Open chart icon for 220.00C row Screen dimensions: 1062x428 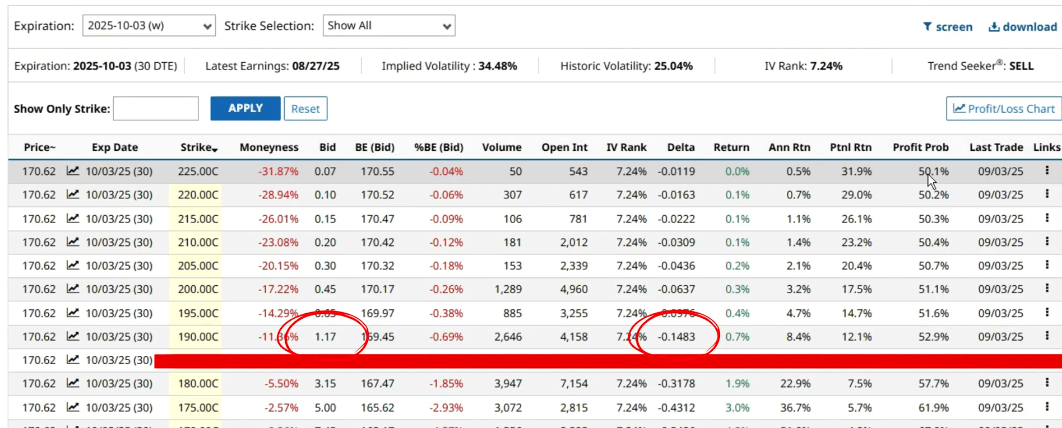[72, 194]
